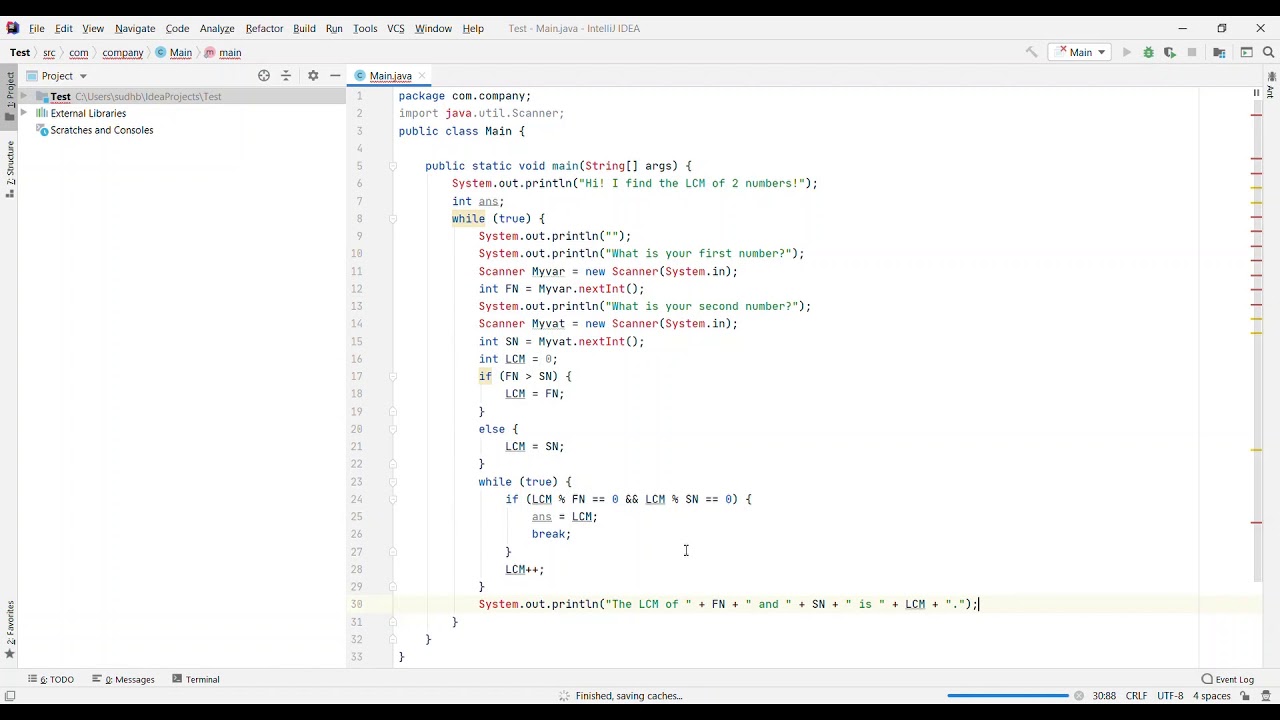1280x720 pixels.
Task: Open the VCS menu
Action: [x=396, y=28]
